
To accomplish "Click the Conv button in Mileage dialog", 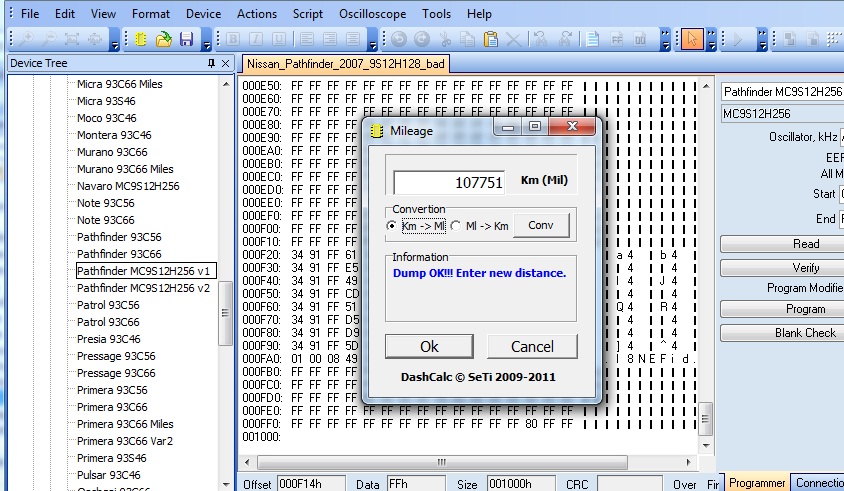I will point(541,225).
